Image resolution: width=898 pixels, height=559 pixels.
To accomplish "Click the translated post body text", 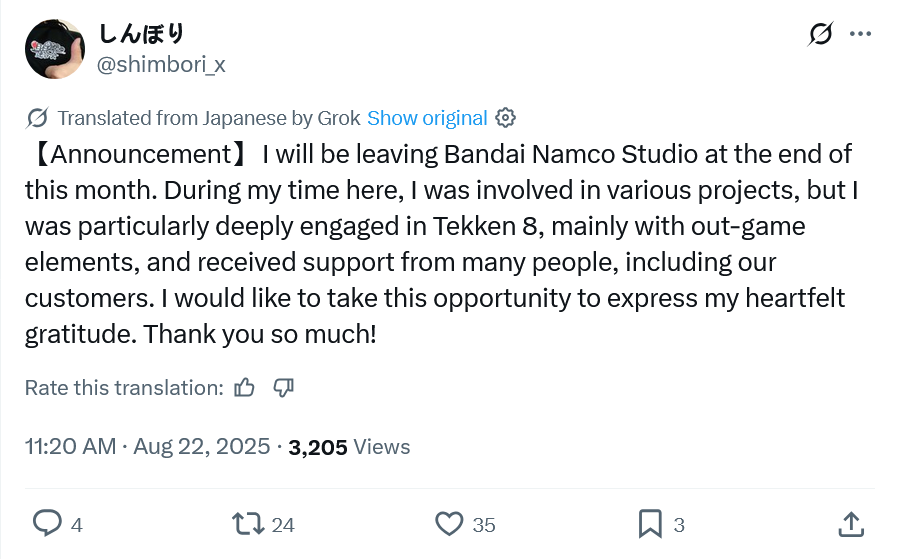I will coord(440,244).
